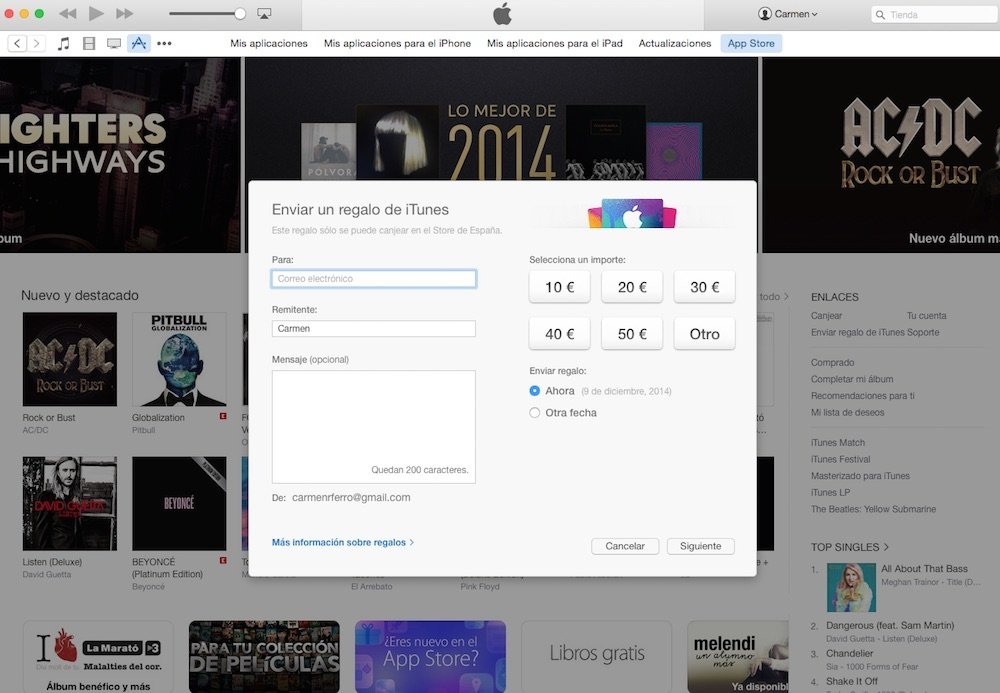This screenshot has height=693, width=1000.
Task: Select the Ahora send option
Action: (x=534, y=391)
